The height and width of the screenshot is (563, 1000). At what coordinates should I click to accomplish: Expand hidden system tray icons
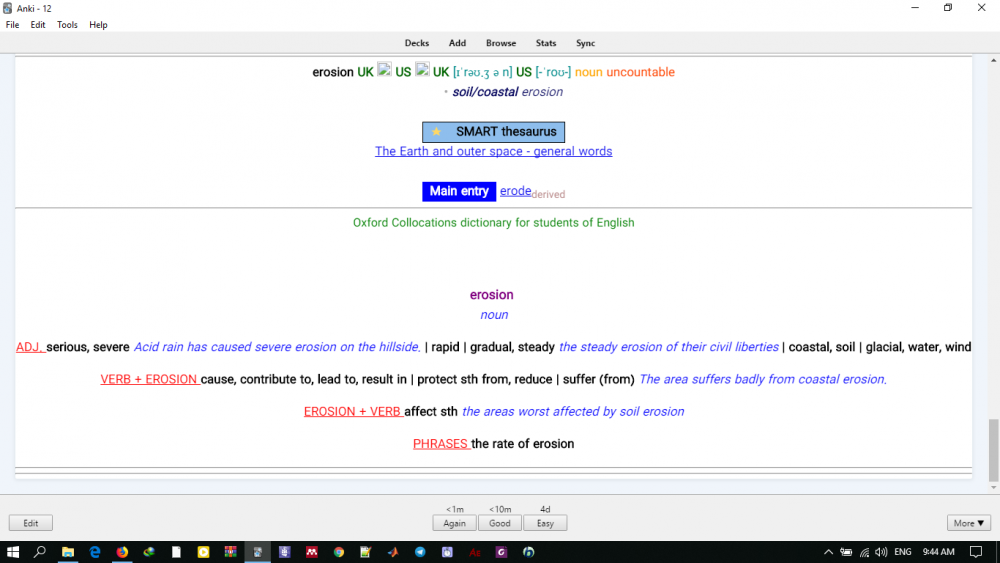click(828, 552)
